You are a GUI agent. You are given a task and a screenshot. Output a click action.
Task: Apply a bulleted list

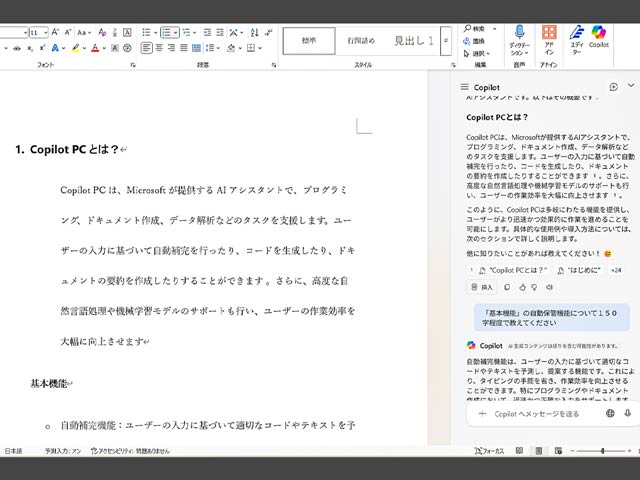[x=146, y=32]
